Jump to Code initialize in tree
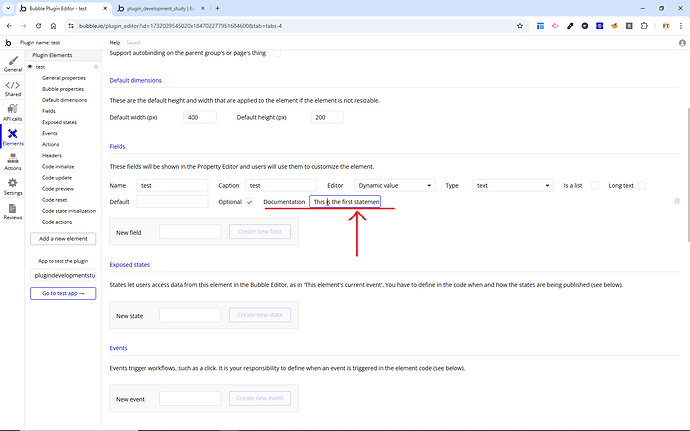Screen dimensions: 690x431 (58, 166)
